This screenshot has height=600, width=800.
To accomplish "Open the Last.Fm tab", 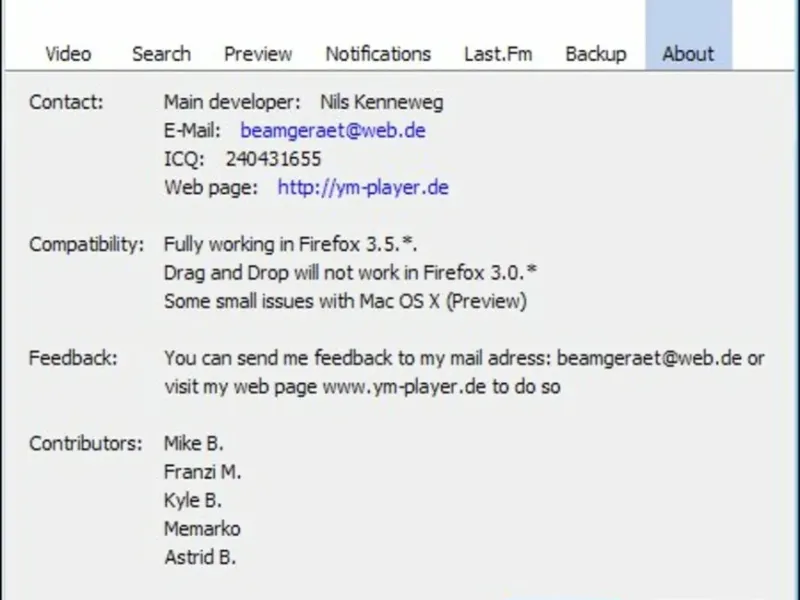I will click(498, 54).
